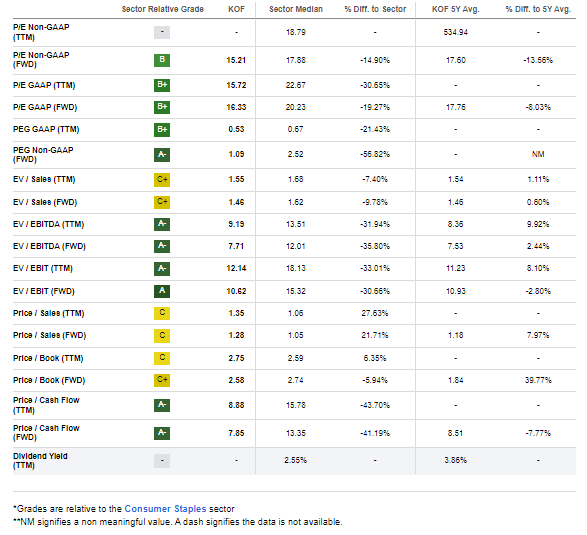Select the EV / EBIT (FWD) row label
The image size is (587, 535).
tap(43, 291)
